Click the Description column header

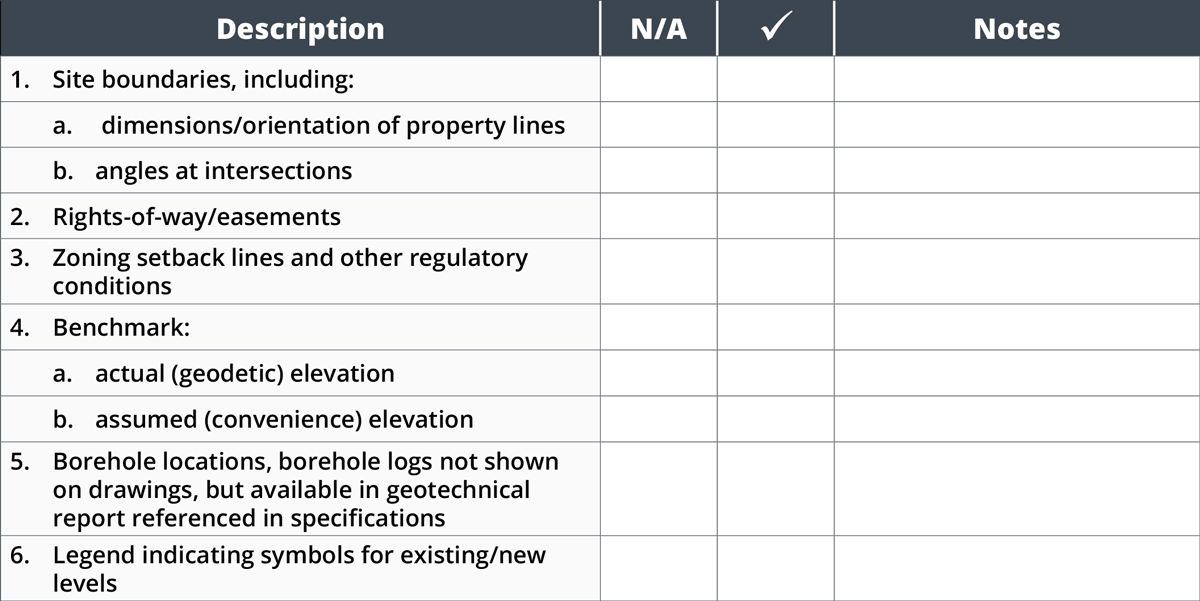point(300,29)
